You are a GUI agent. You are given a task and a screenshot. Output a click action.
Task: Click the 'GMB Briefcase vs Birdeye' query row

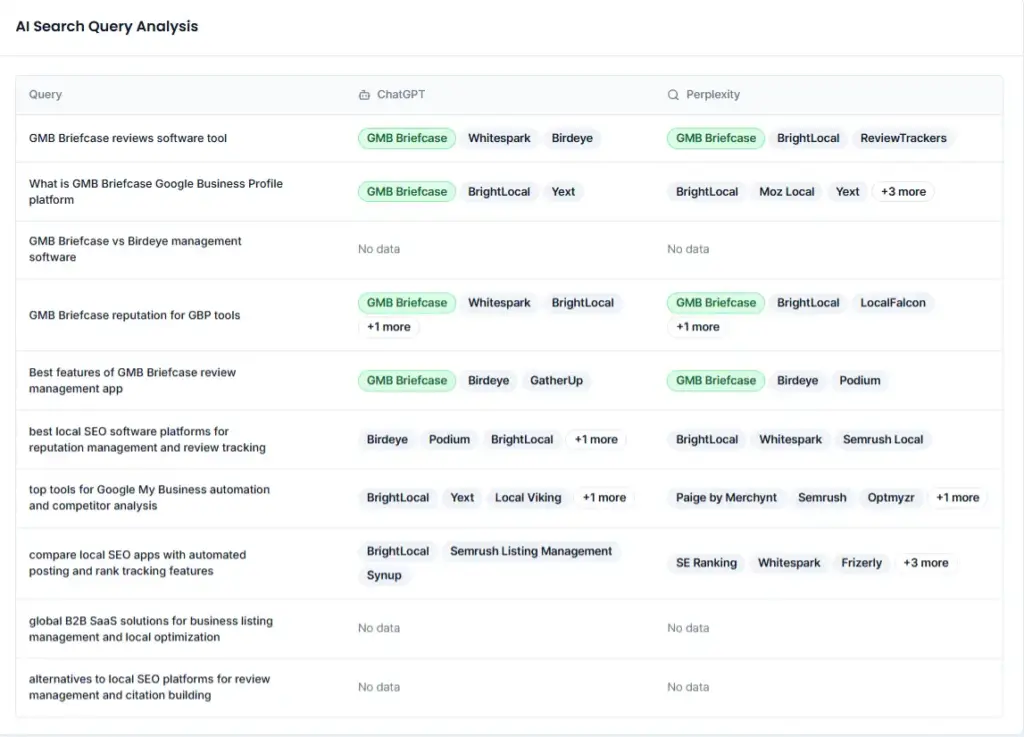tap(134, 249)
